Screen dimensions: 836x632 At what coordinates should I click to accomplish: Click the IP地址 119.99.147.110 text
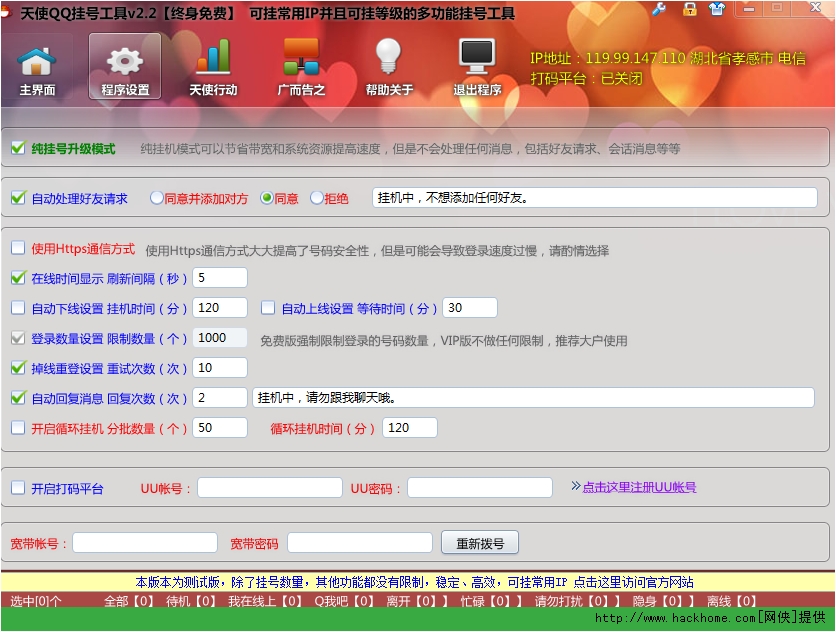[x=668, y=58]
